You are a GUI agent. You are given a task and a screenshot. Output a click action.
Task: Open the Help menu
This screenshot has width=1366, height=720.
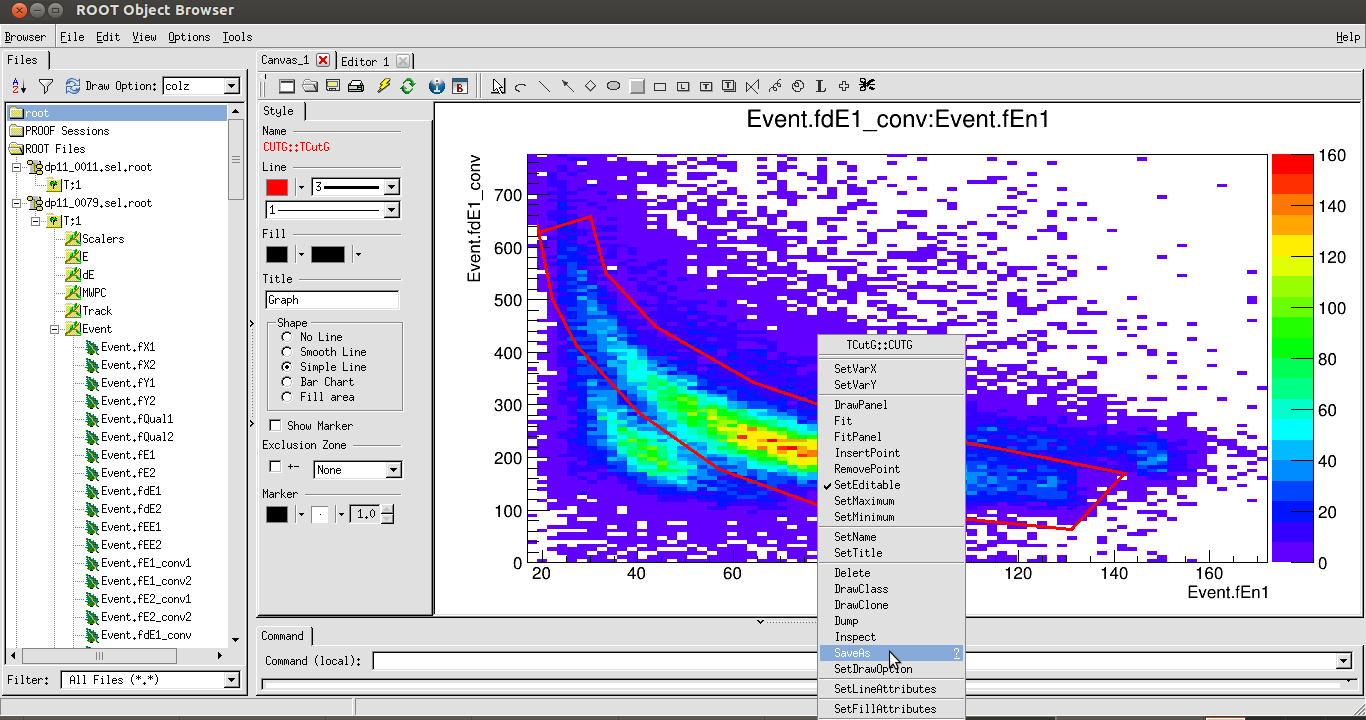coord(1348,37)
